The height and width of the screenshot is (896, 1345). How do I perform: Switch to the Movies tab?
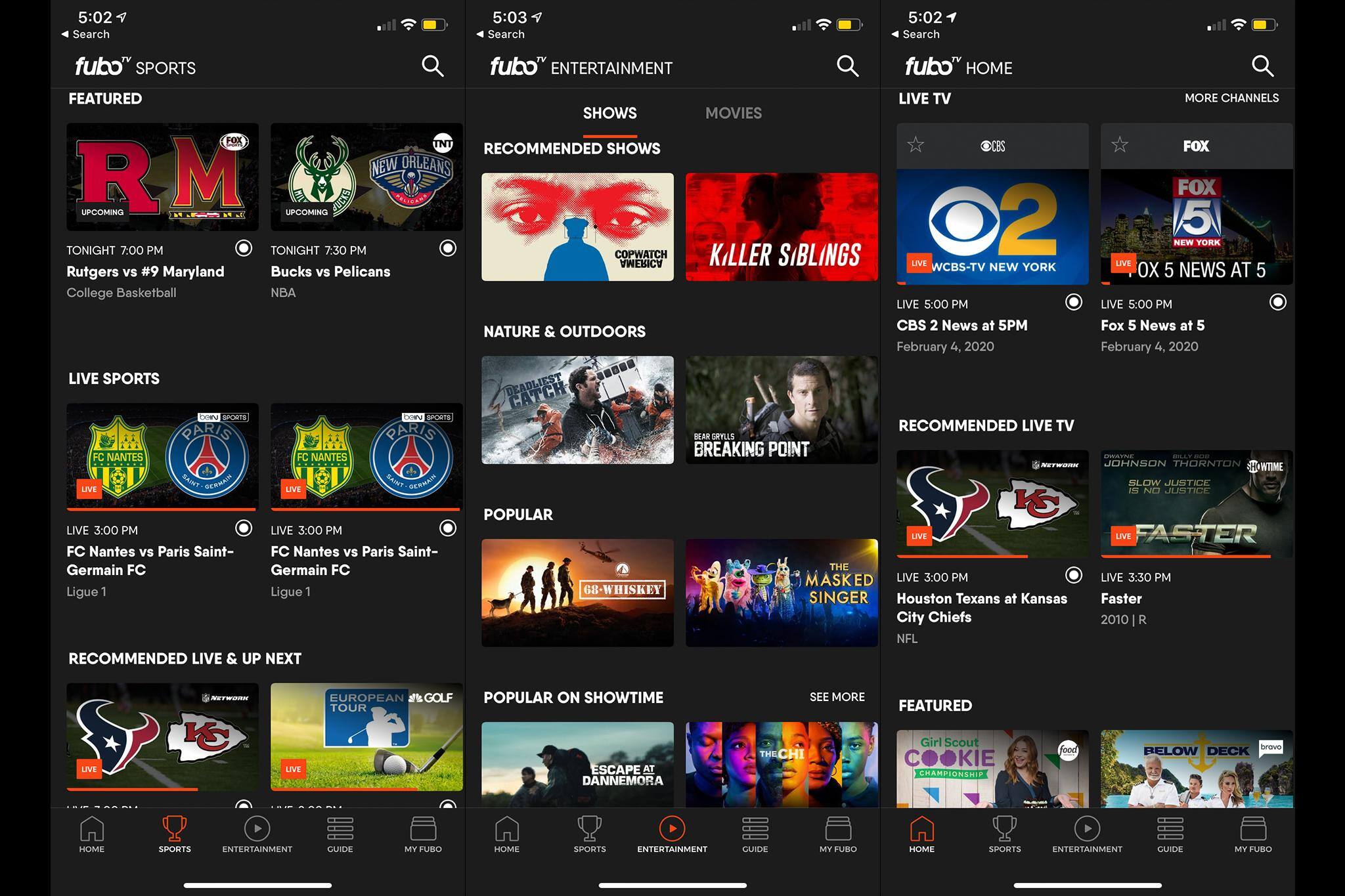pos(733,113)
